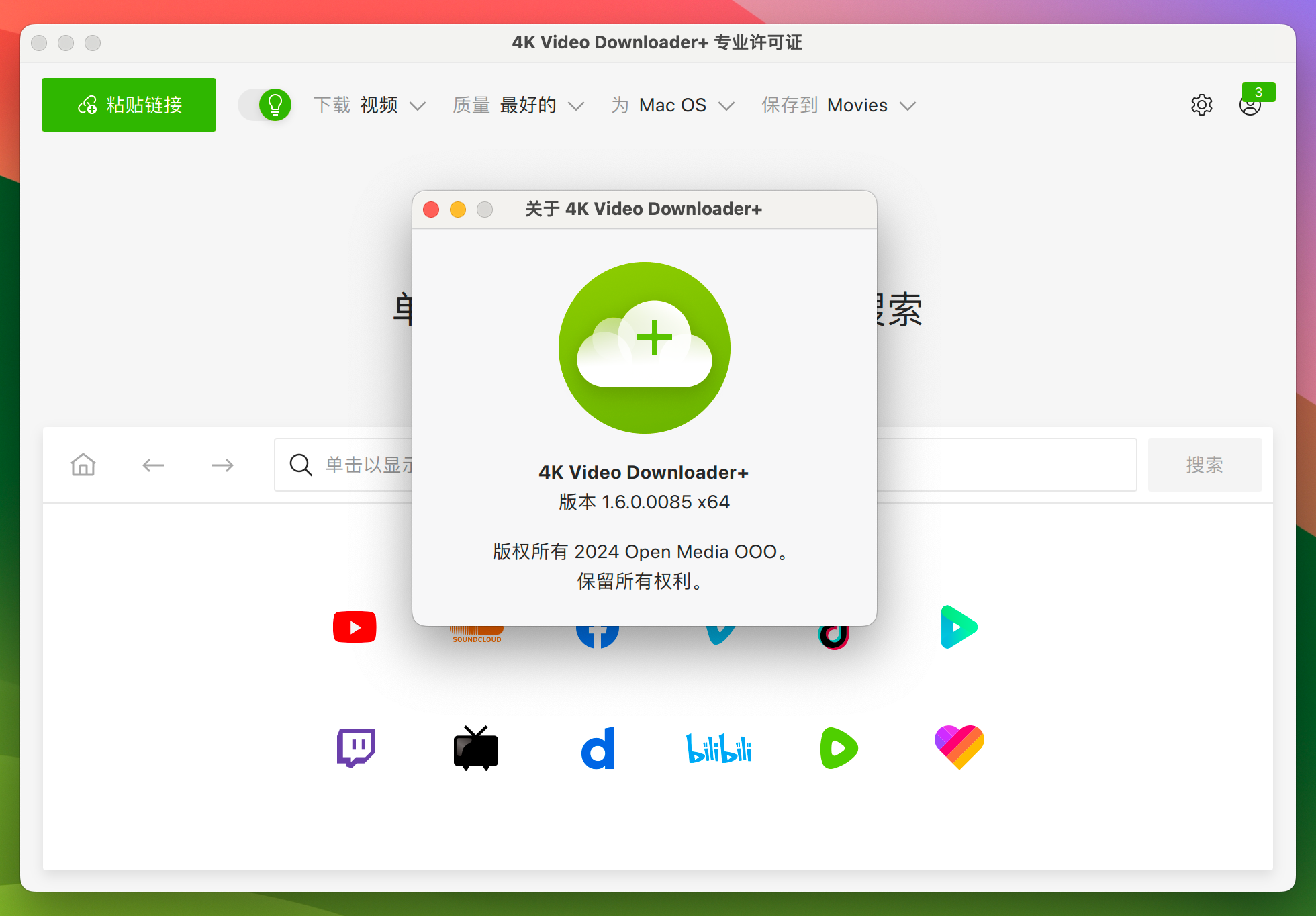Viewport: 1316px width, 916px height.
Task: Open the Dailymotion site shortcut
Action: [598, 747]
